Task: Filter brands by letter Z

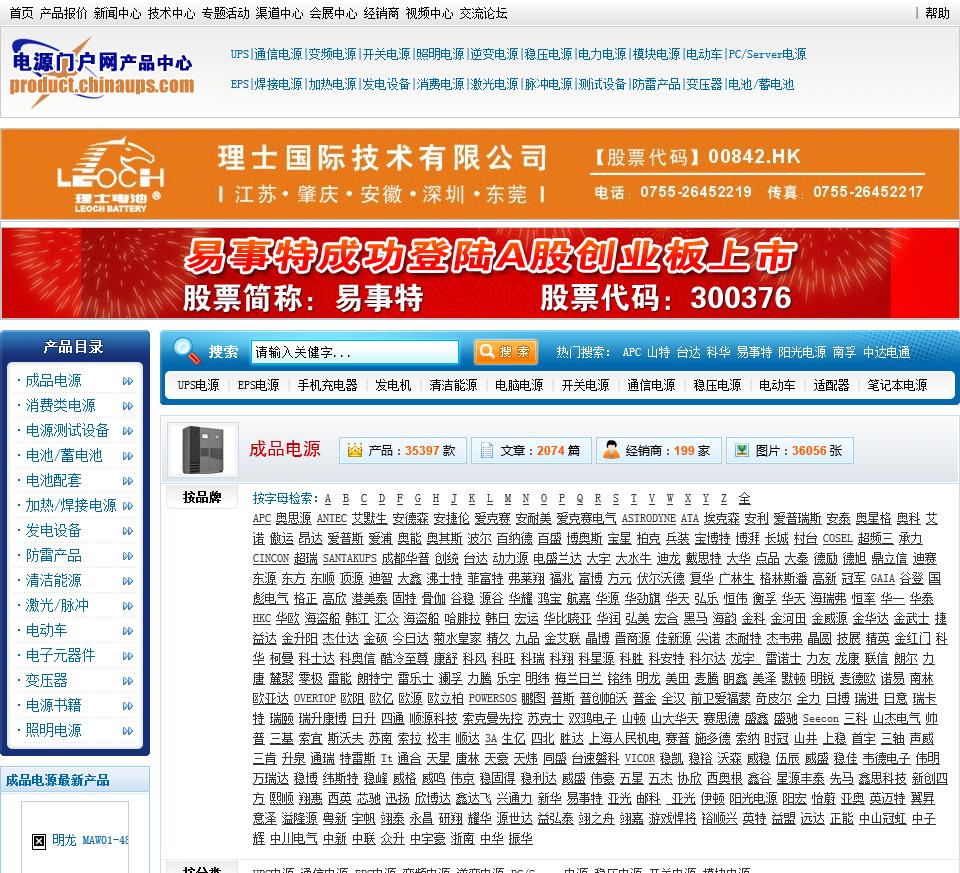Action: (x=724, y=498)
